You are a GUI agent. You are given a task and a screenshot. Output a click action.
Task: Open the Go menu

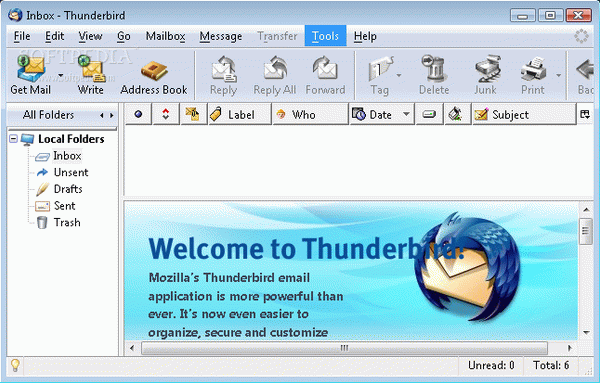(x=124, y=36)
